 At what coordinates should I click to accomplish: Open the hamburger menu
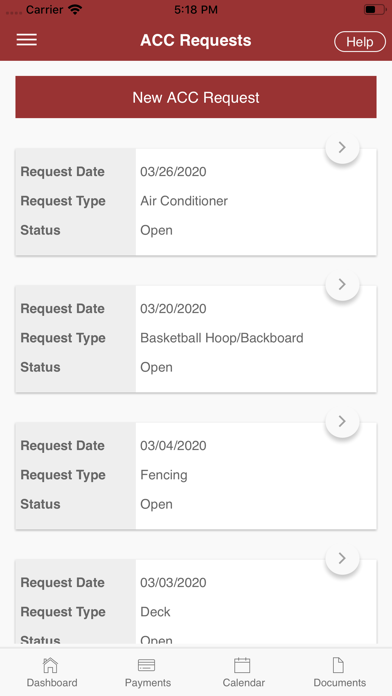click(x=27, y=40)
